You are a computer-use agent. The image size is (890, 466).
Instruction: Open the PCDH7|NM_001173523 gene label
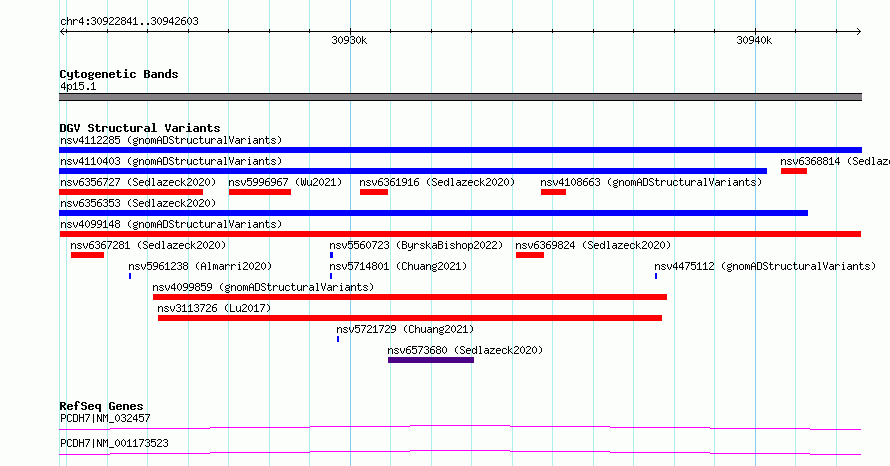tap(114, 443)
